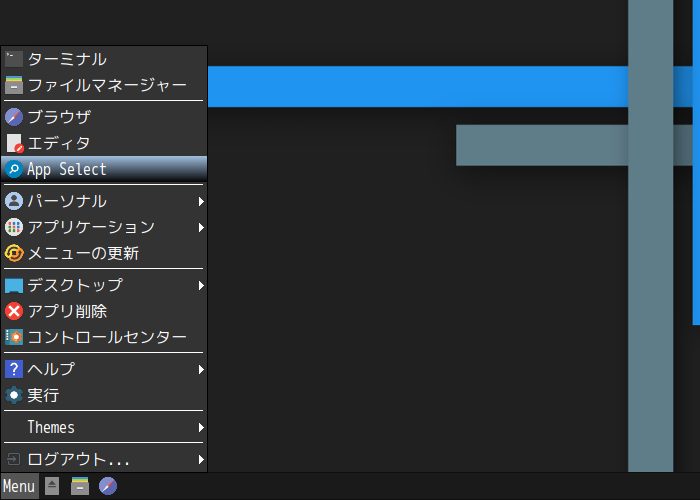
Task: Click the App Select magnifier icon
Action: [14, 169]
